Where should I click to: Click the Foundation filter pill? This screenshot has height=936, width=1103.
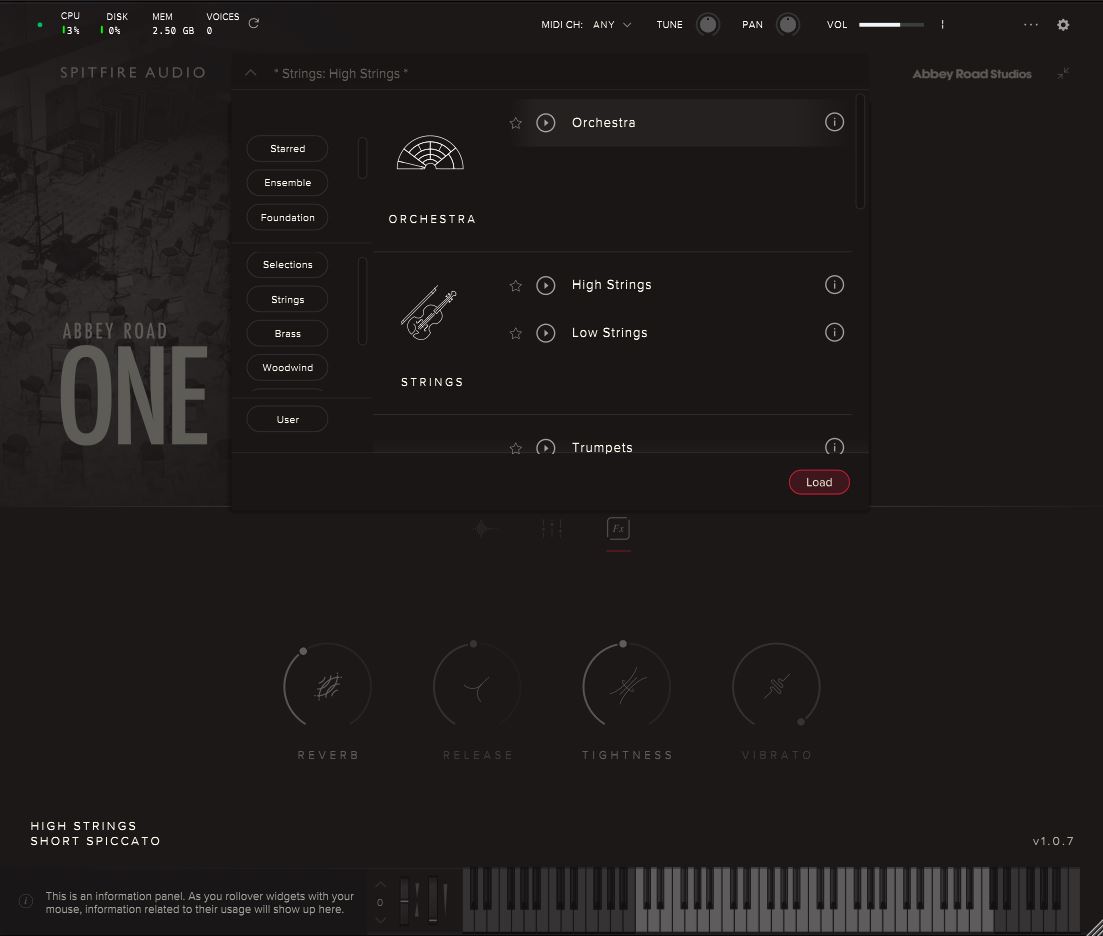point(287,217)
